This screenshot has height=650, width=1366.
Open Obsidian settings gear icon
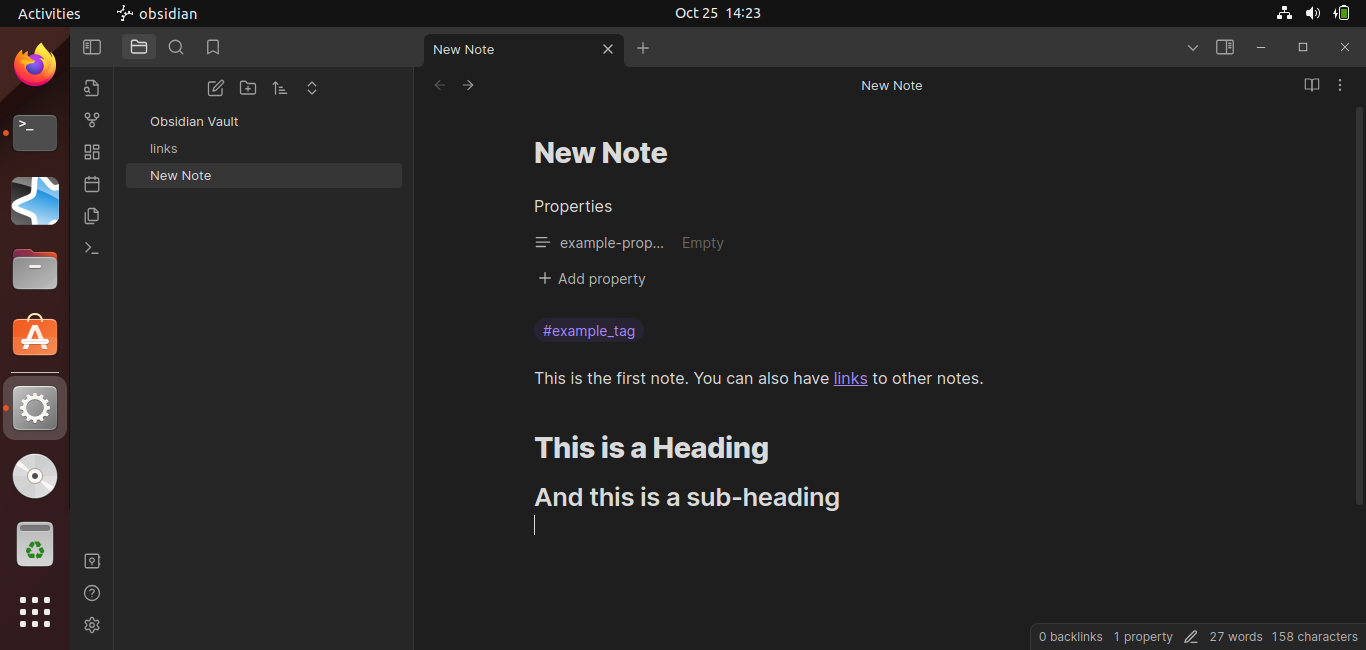point(92,625)
